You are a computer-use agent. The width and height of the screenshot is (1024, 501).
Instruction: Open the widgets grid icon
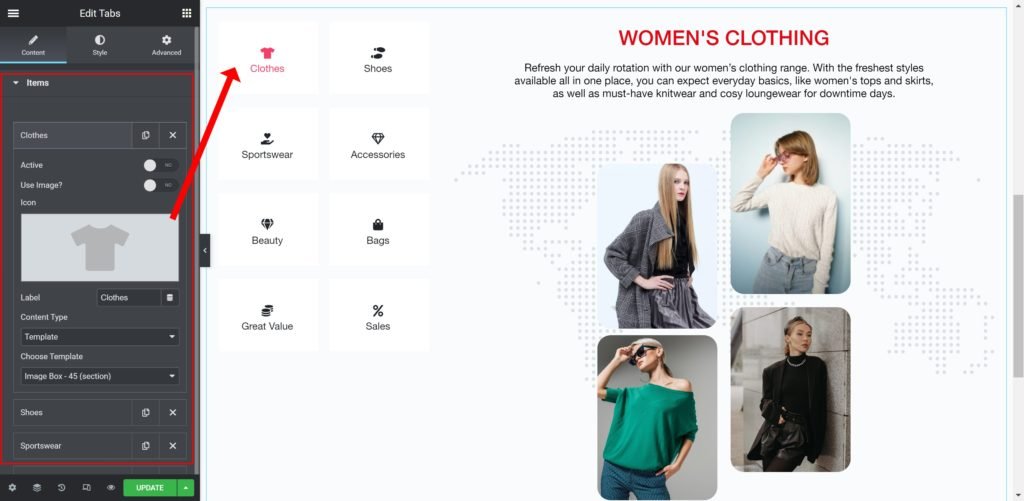pos(187,13)
